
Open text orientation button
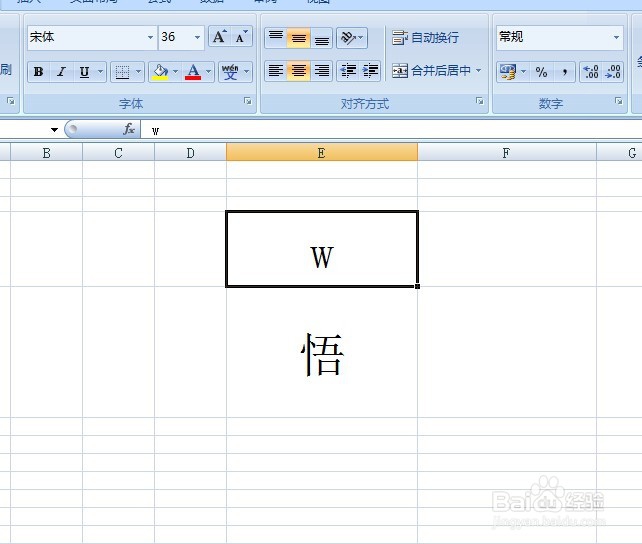pos(352,38)
